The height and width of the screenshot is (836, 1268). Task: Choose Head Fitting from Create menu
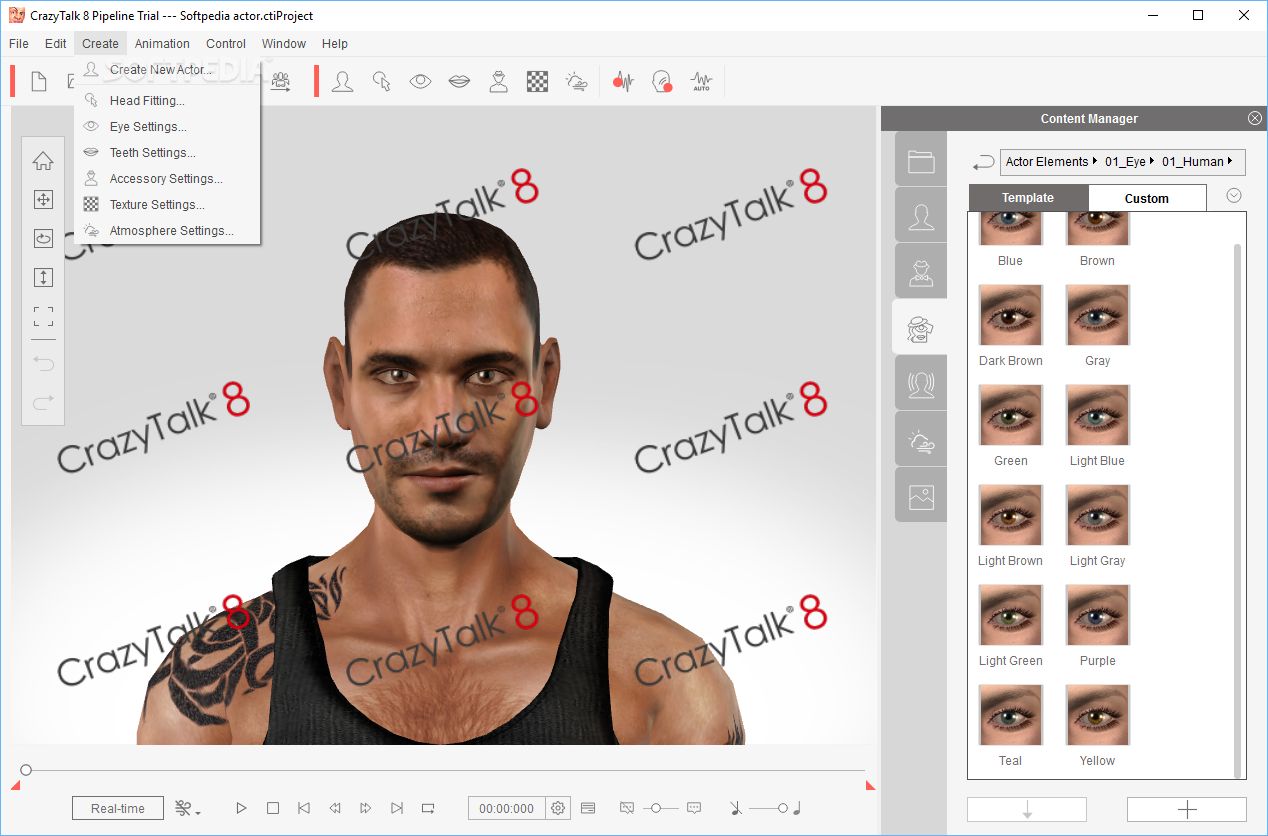click(167, 100)
